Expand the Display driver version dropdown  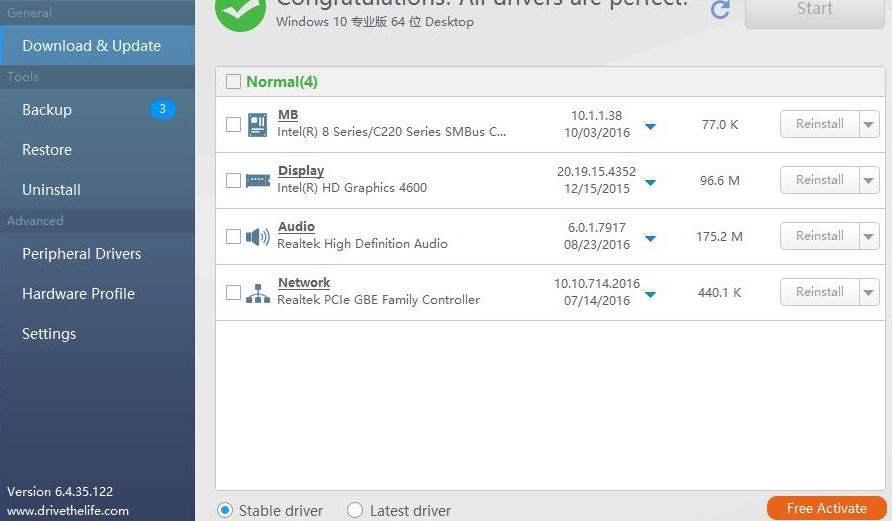[x=650, y=182]
